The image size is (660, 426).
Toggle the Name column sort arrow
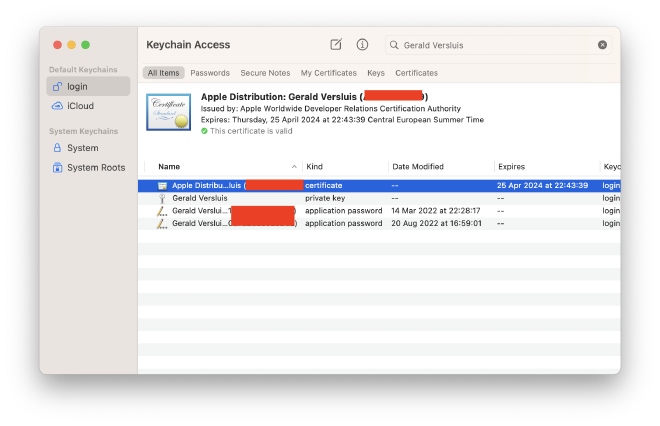click(294, 167)
